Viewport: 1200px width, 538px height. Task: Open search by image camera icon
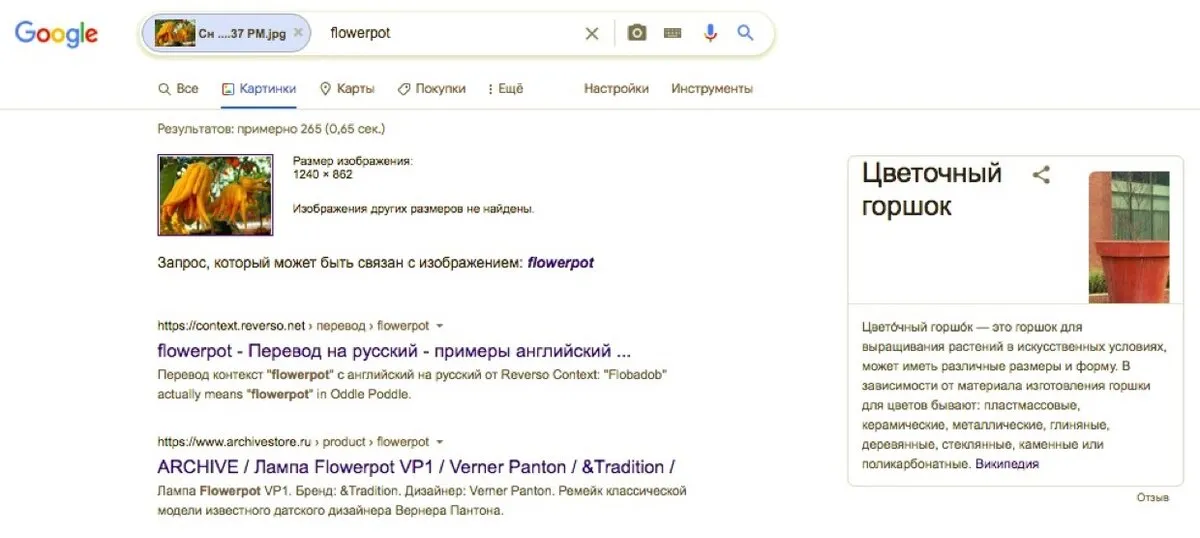tap(637, 33)
